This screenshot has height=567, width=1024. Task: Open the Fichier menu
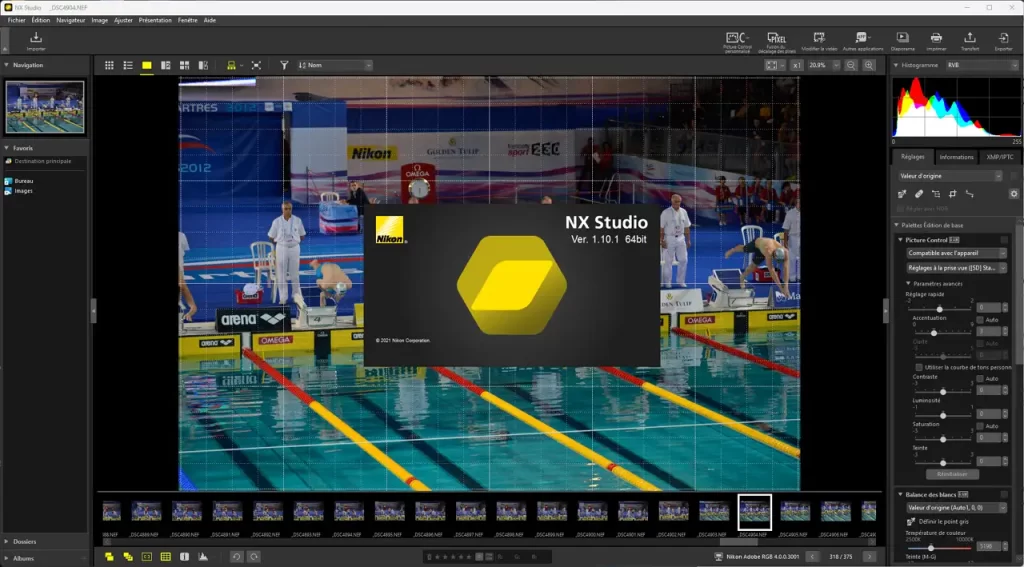16,20
